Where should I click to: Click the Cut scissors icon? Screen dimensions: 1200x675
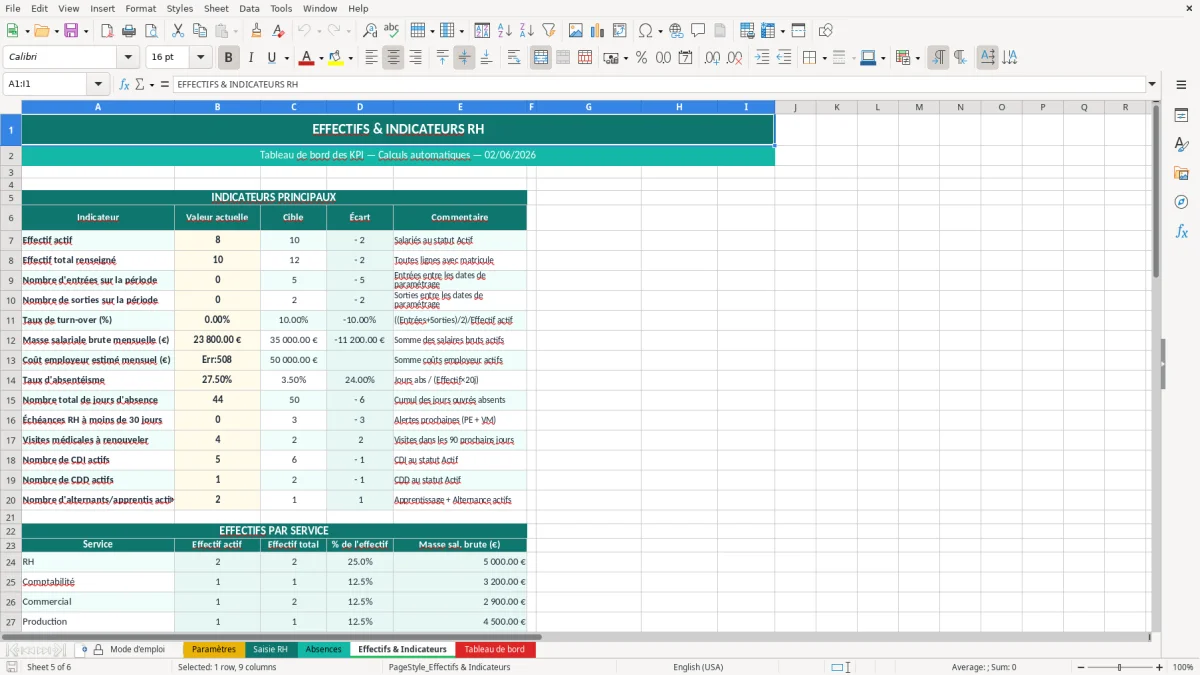[177, 31]
